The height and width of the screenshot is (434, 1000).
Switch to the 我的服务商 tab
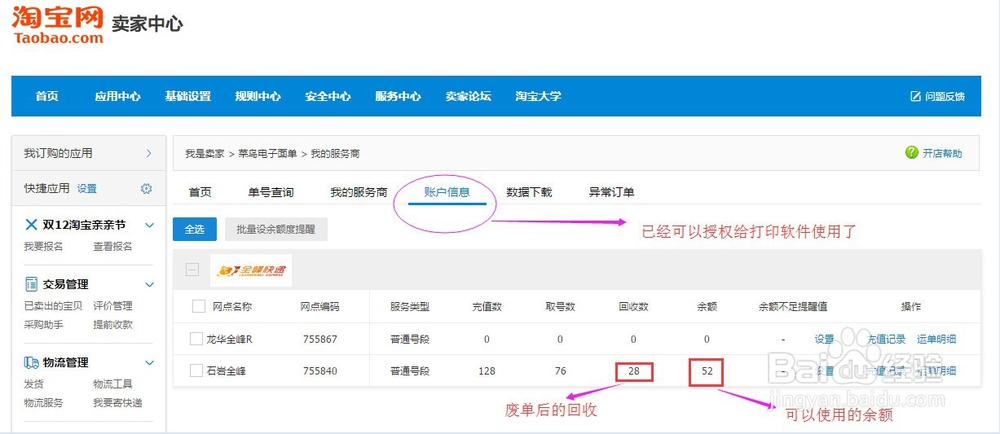pyautogui.click(x=358, y=192)
